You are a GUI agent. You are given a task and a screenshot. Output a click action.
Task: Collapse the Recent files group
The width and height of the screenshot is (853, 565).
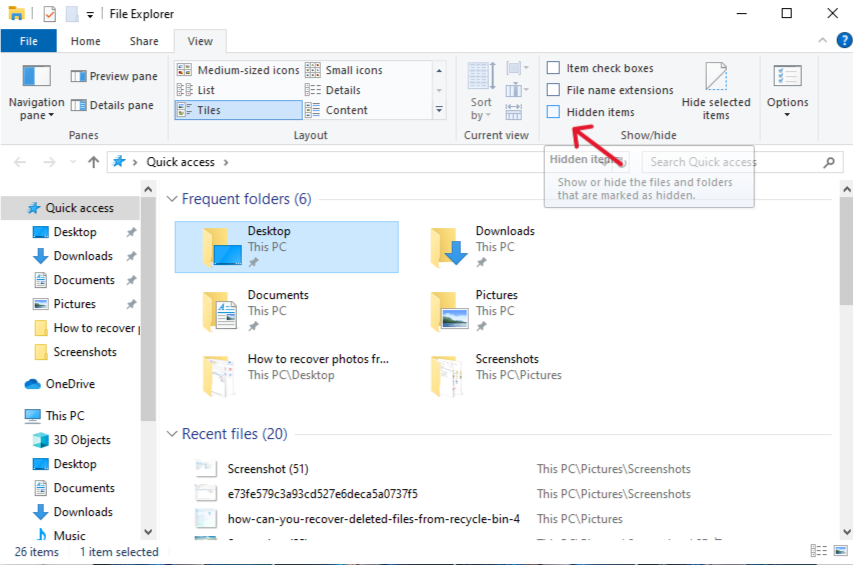tap(172, 434)
